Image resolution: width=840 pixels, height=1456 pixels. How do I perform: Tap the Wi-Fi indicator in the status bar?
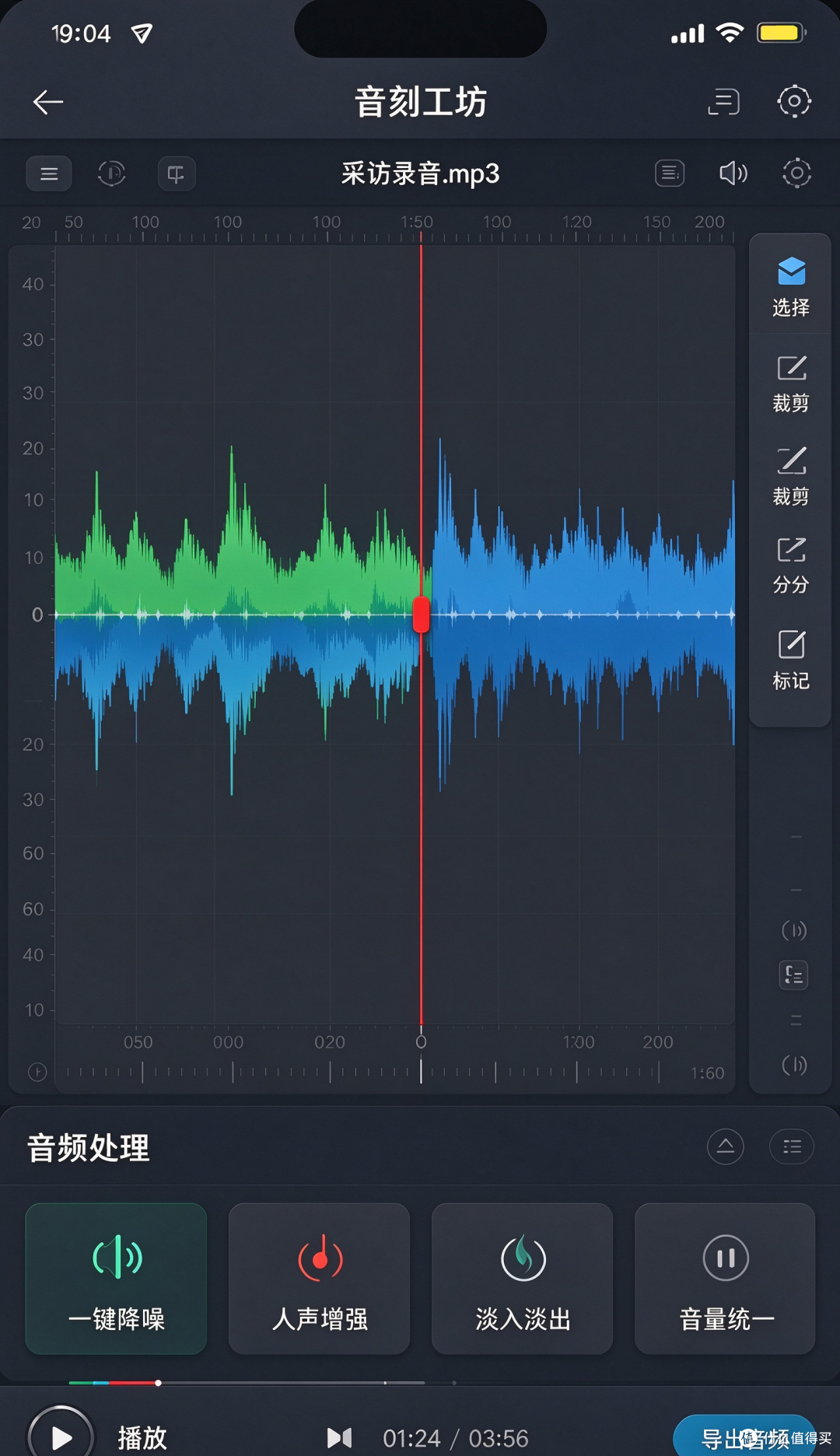click(730, 33)
